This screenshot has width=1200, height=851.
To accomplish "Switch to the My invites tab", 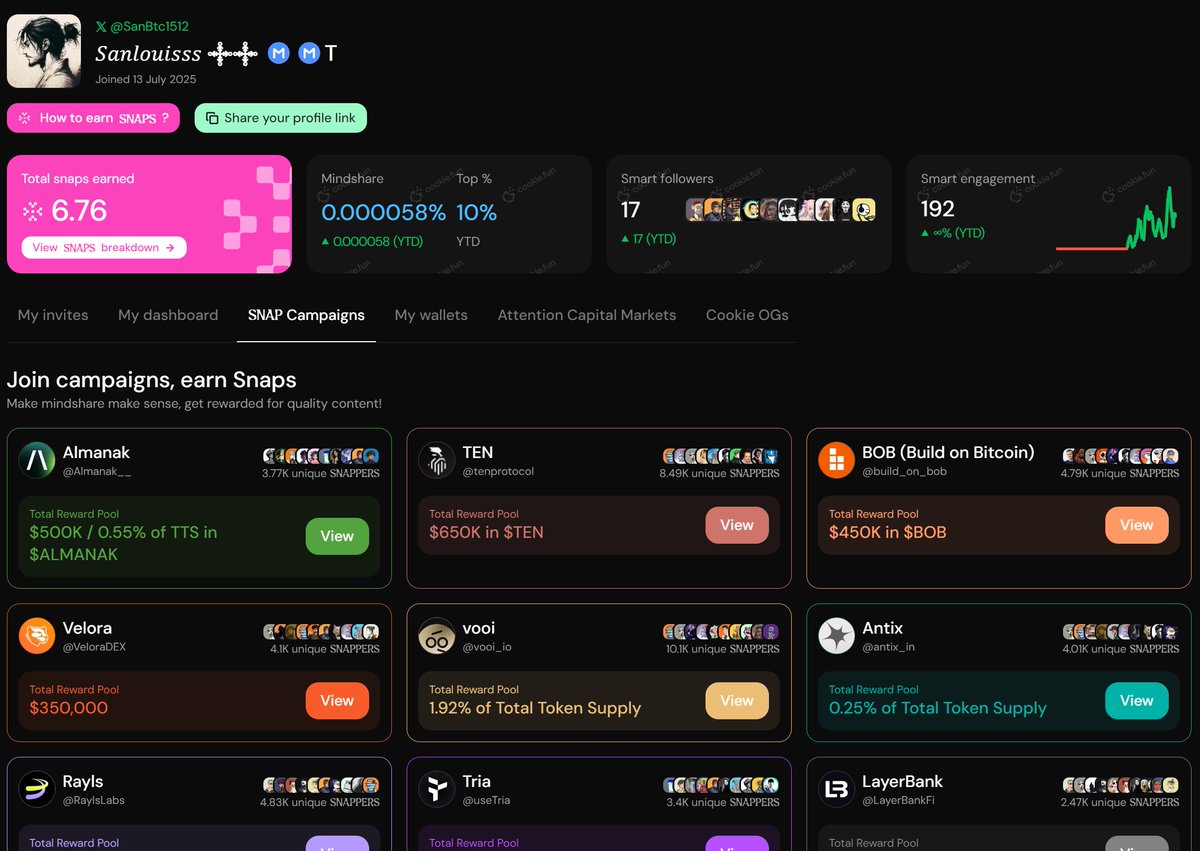I will tap(53, 315).
